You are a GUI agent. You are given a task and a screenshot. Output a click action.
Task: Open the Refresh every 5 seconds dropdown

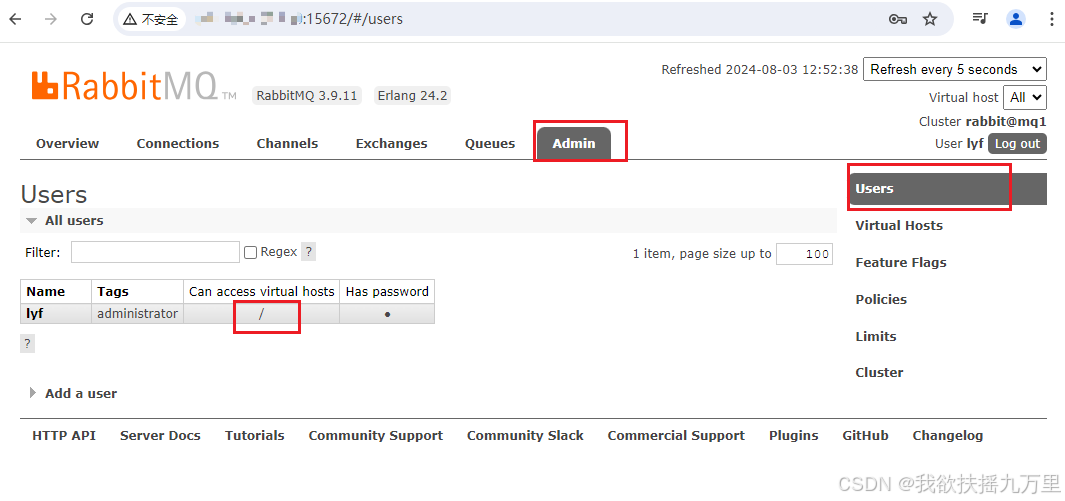tap(954, 69)
